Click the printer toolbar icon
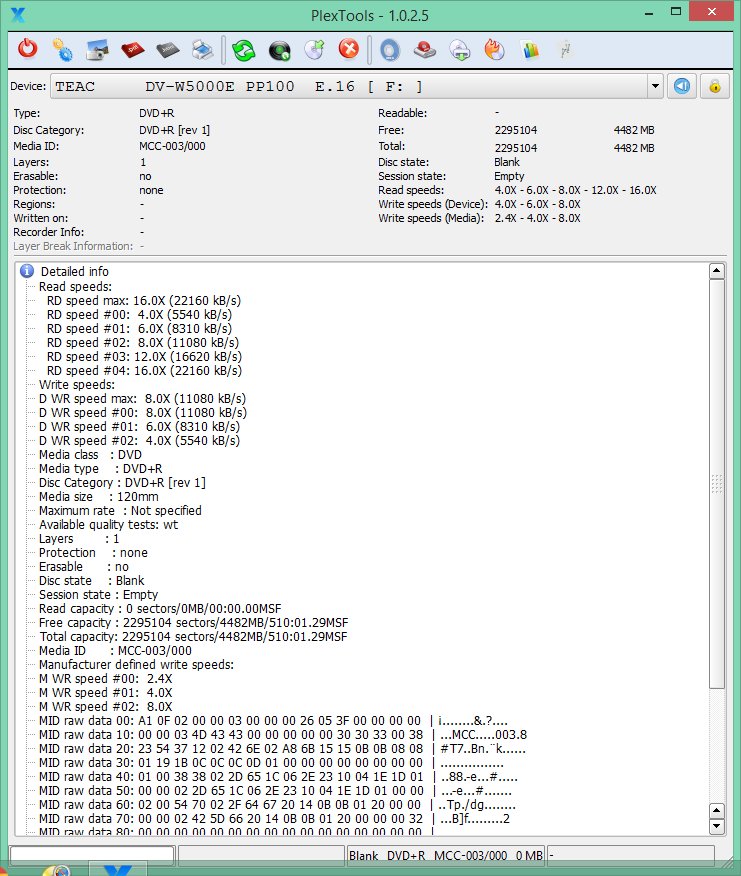The width and height of the screenshot is (741, 876). pyautogui.click(x=202, y=50)
